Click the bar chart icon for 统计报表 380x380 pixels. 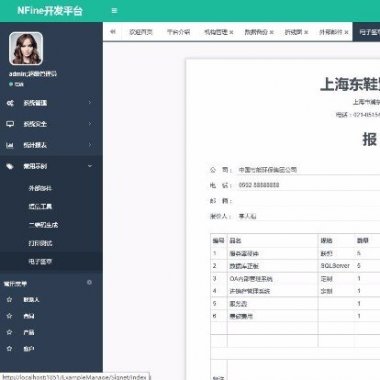(10, 145)
